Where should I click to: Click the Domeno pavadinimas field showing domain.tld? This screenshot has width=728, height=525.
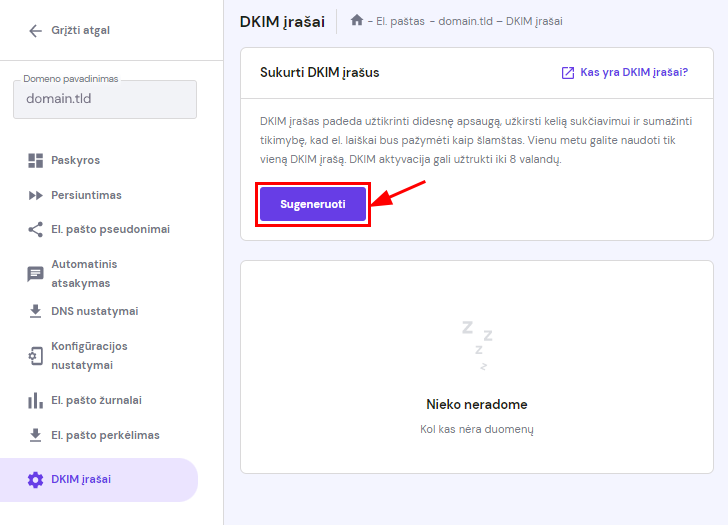point(105,99)
